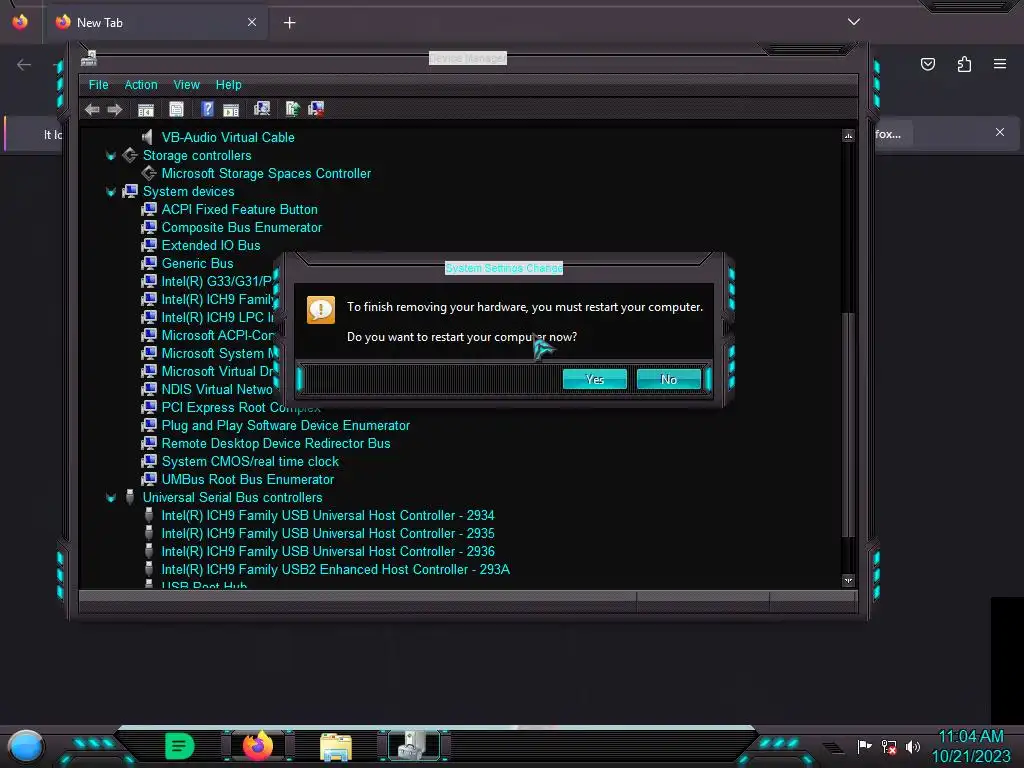Viewport: 1024px width, 768px height.
Task: Click the device list vertical scrollbar thumb
Action: point(848,424)
